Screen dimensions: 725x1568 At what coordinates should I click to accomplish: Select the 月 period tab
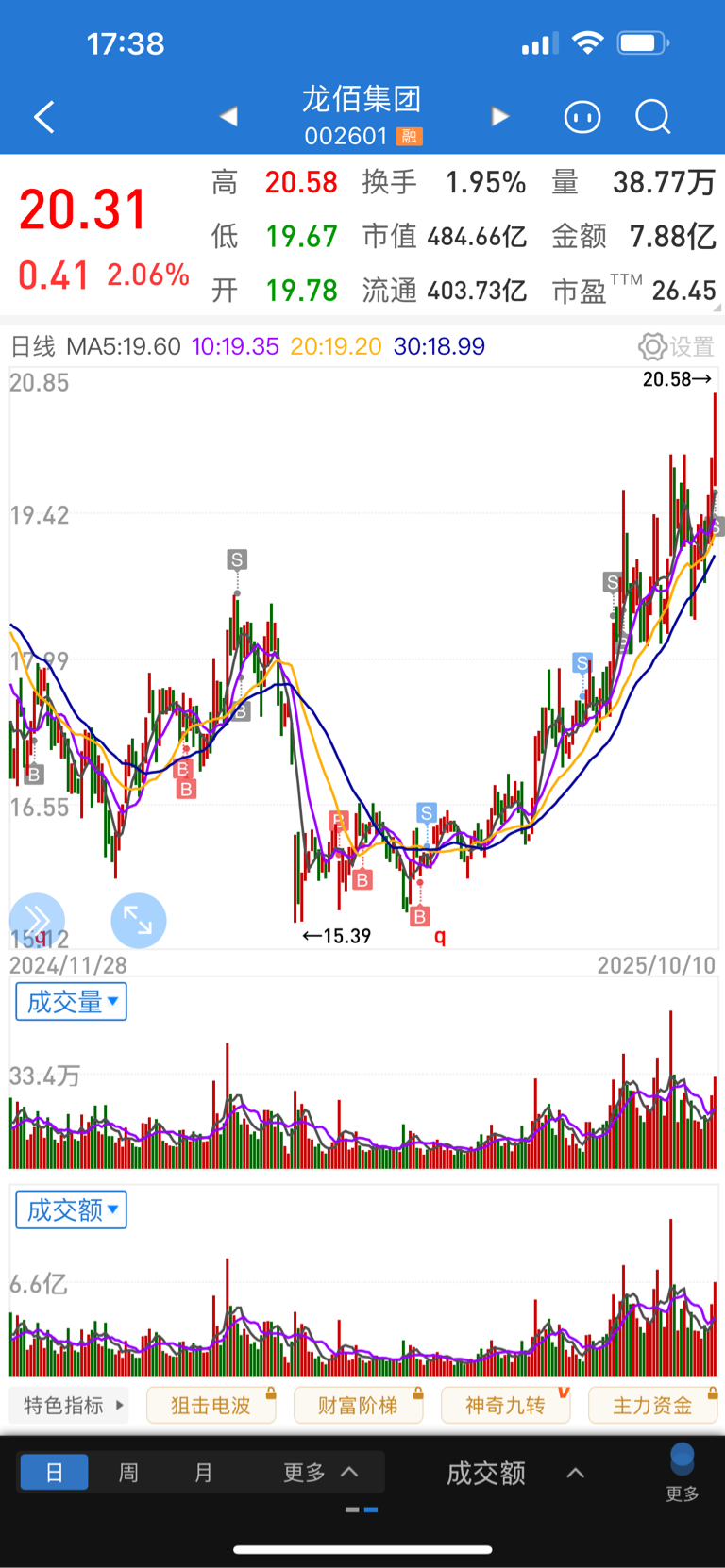pyautogui.click(x=203, y=1472)
